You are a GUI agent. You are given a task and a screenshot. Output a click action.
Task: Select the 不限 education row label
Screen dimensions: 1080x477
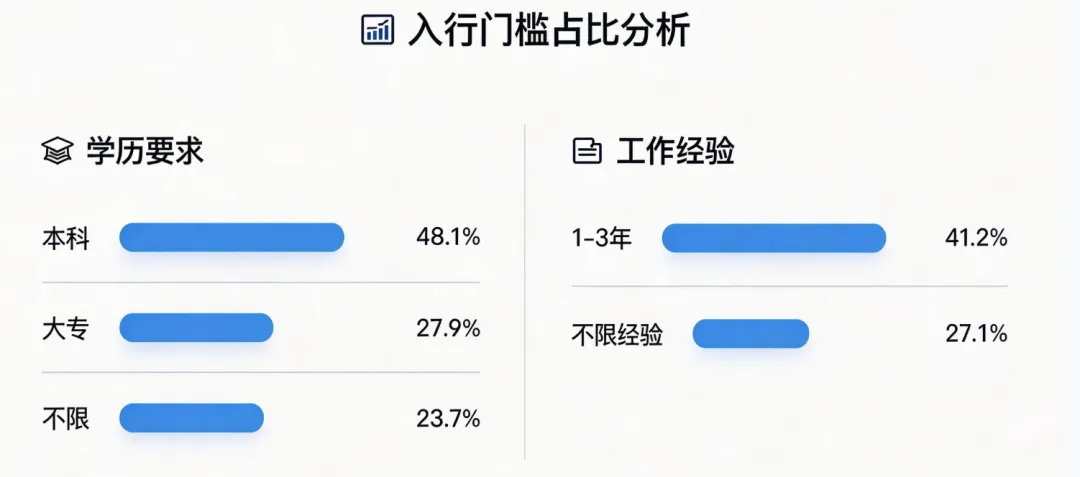pos(66,418)
